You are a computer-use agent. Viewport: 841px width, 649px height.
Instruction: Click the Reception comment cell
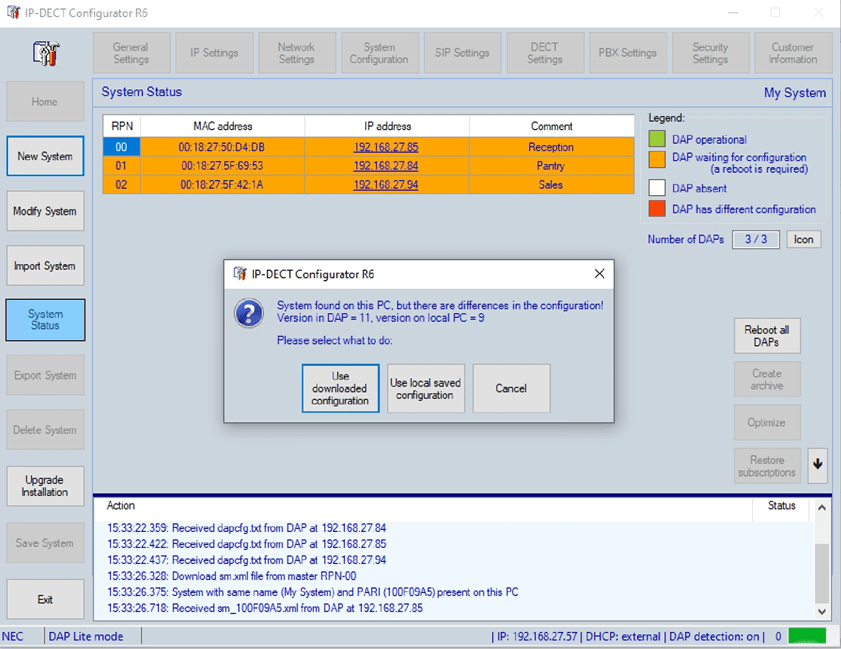[551, 147]
